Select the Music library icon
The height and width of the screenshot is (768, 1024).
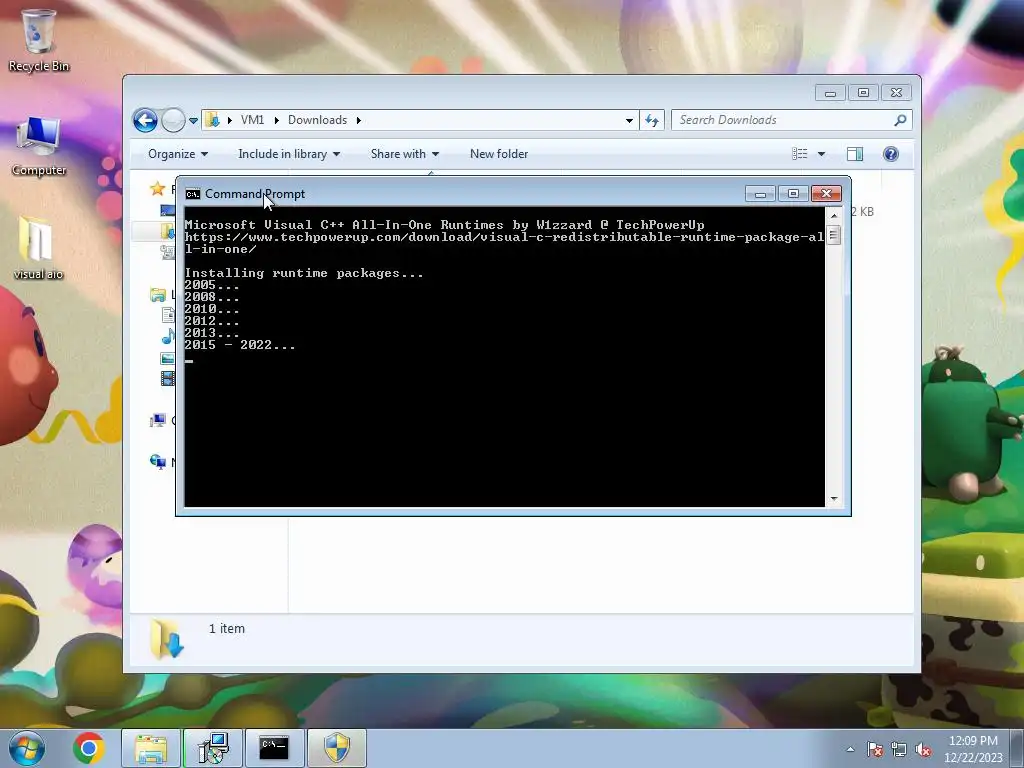pos(168,336)
